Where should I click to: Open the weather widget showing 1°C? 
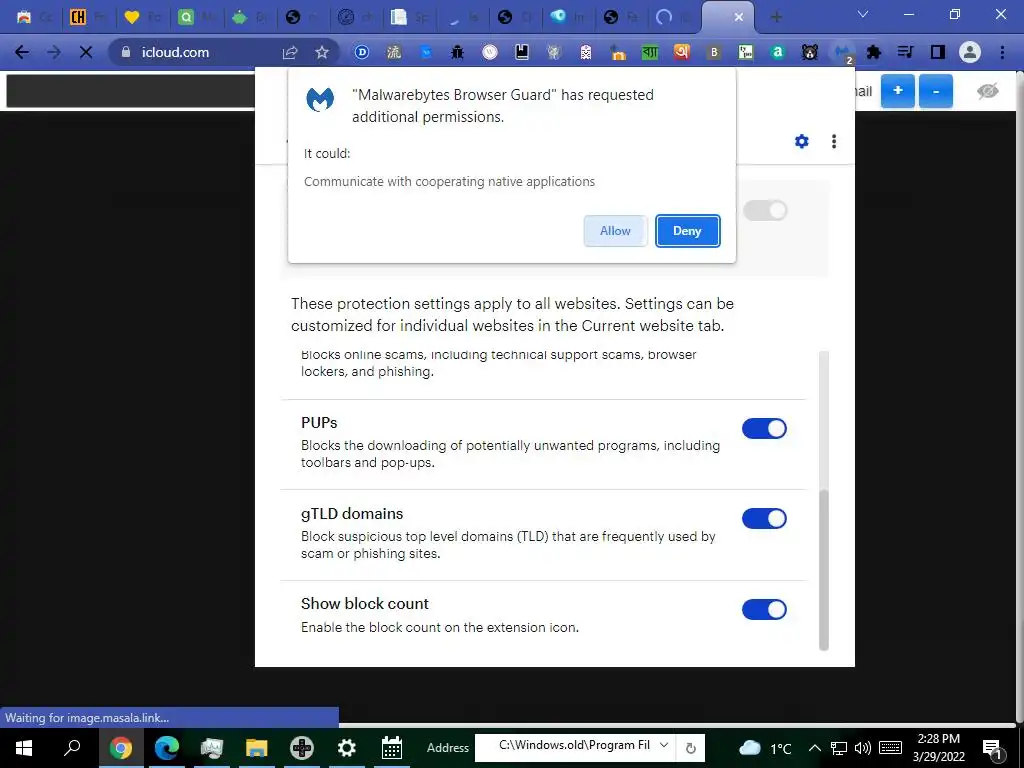tap(765, 748)
